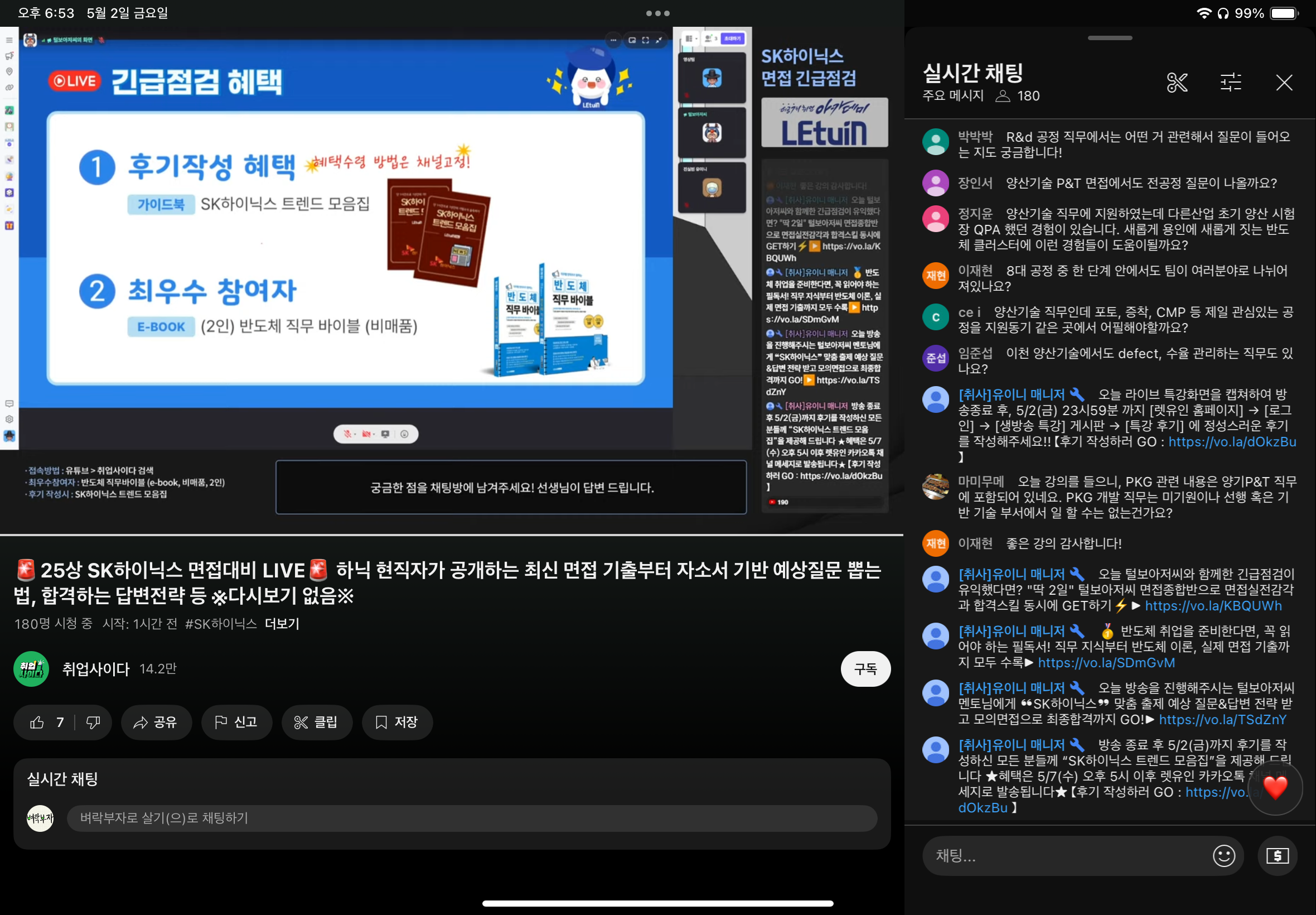Dislike the video with thumbs down
1316x915 pixels.
pyautogui.click(x=93, y=723)
